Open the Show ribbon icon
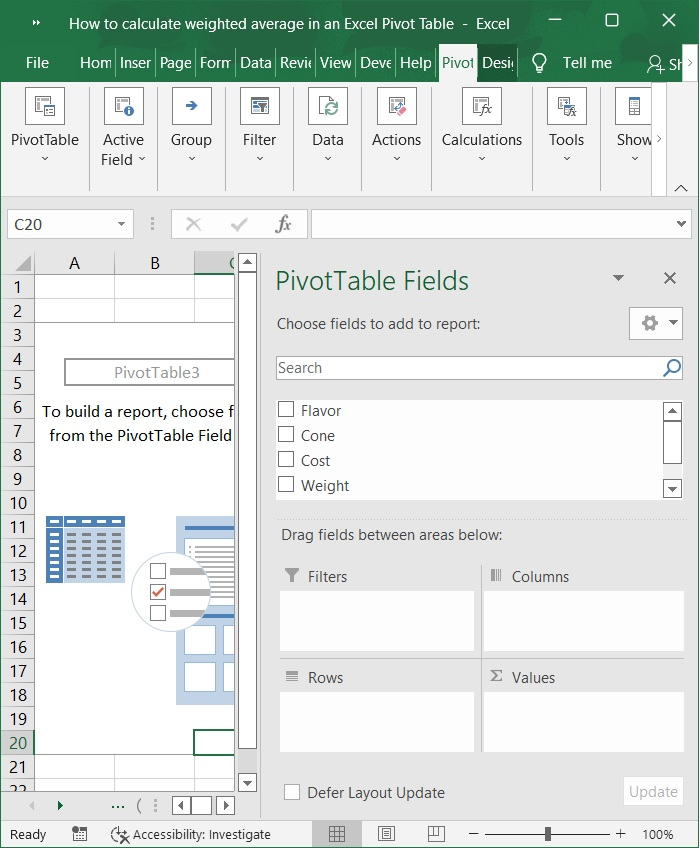700x848 pixels. pyautogui.click(x=633, y=106)
